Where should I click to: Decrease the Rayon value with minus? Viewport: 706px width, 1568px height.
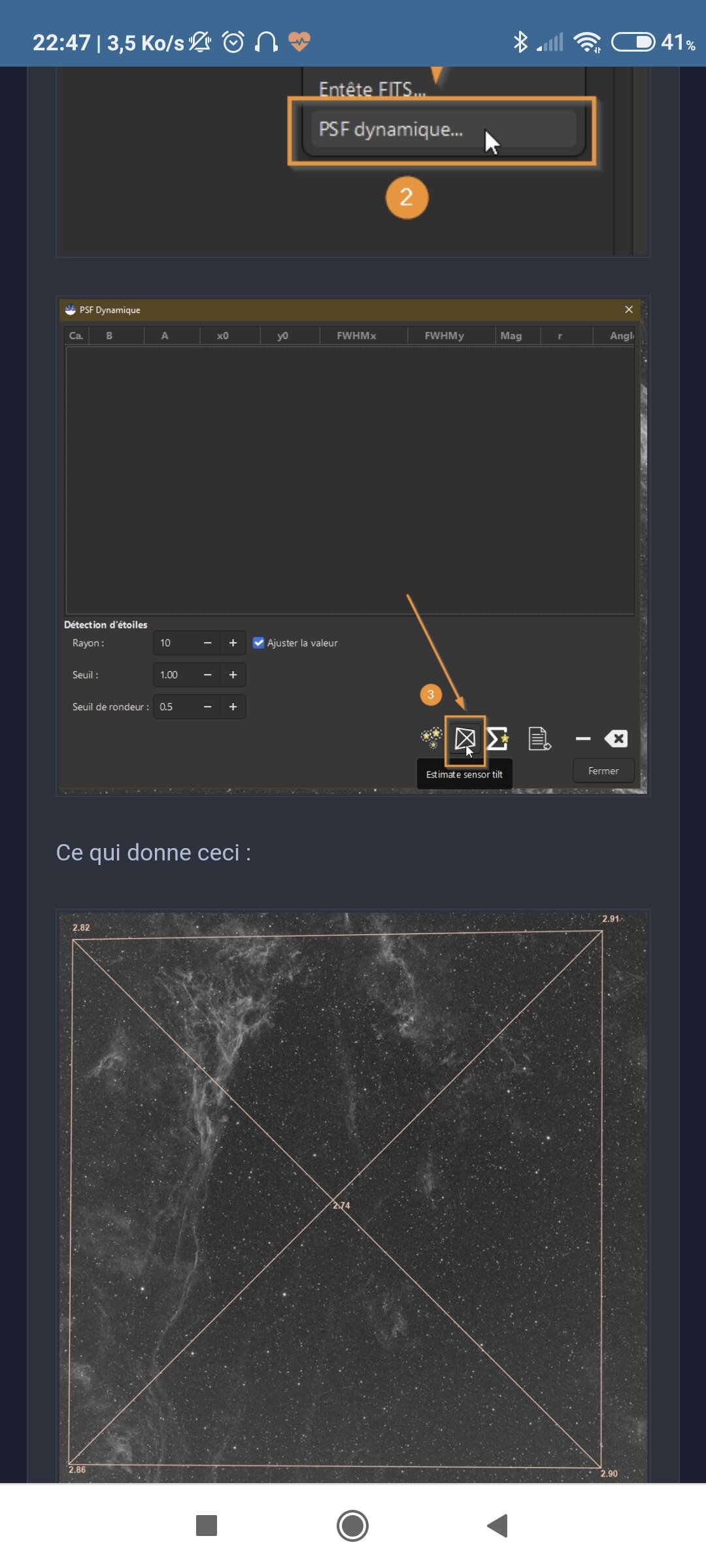click(x=207, y=643)
